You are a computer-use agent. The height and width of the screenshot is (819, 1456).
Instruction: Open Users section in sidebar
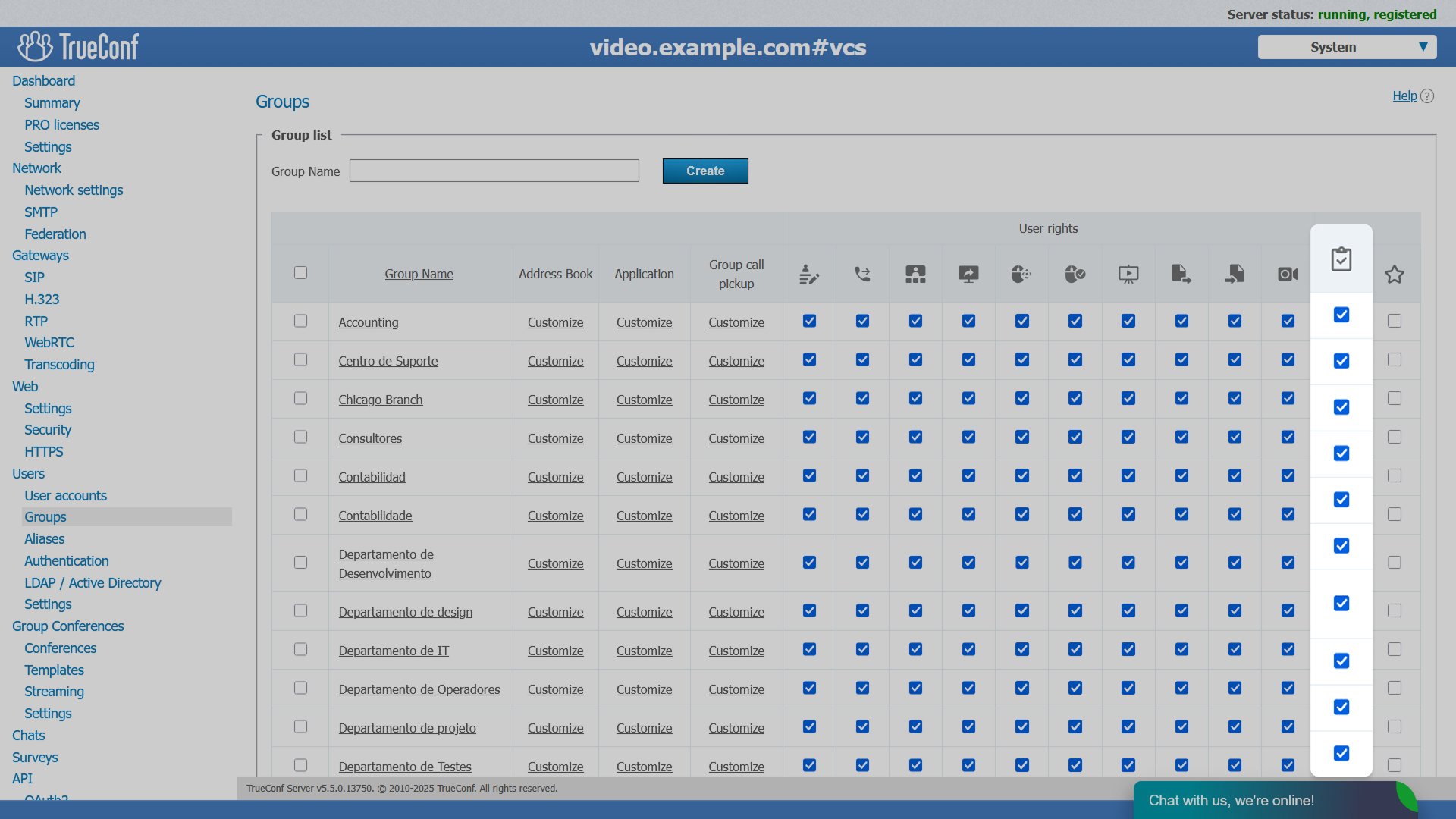[28, 474]
